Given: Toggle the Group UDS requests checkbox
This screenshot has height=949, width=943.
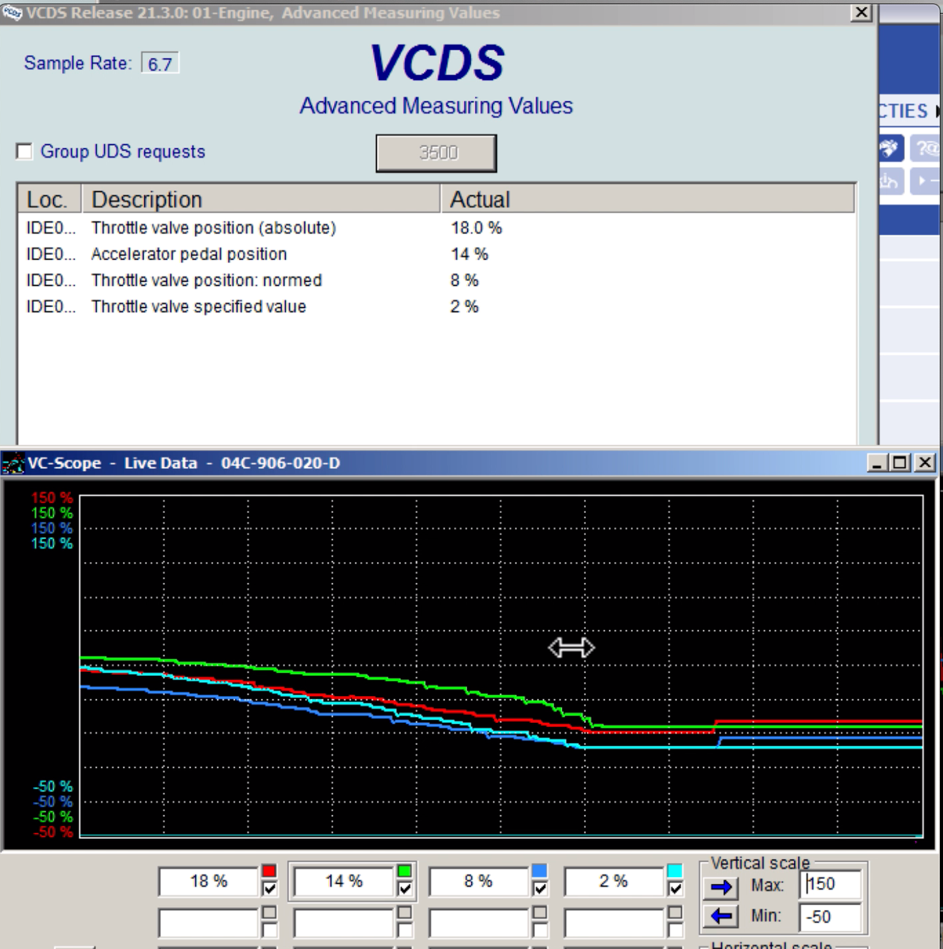Looking at the screenshot, I should [x=24, y=151].
